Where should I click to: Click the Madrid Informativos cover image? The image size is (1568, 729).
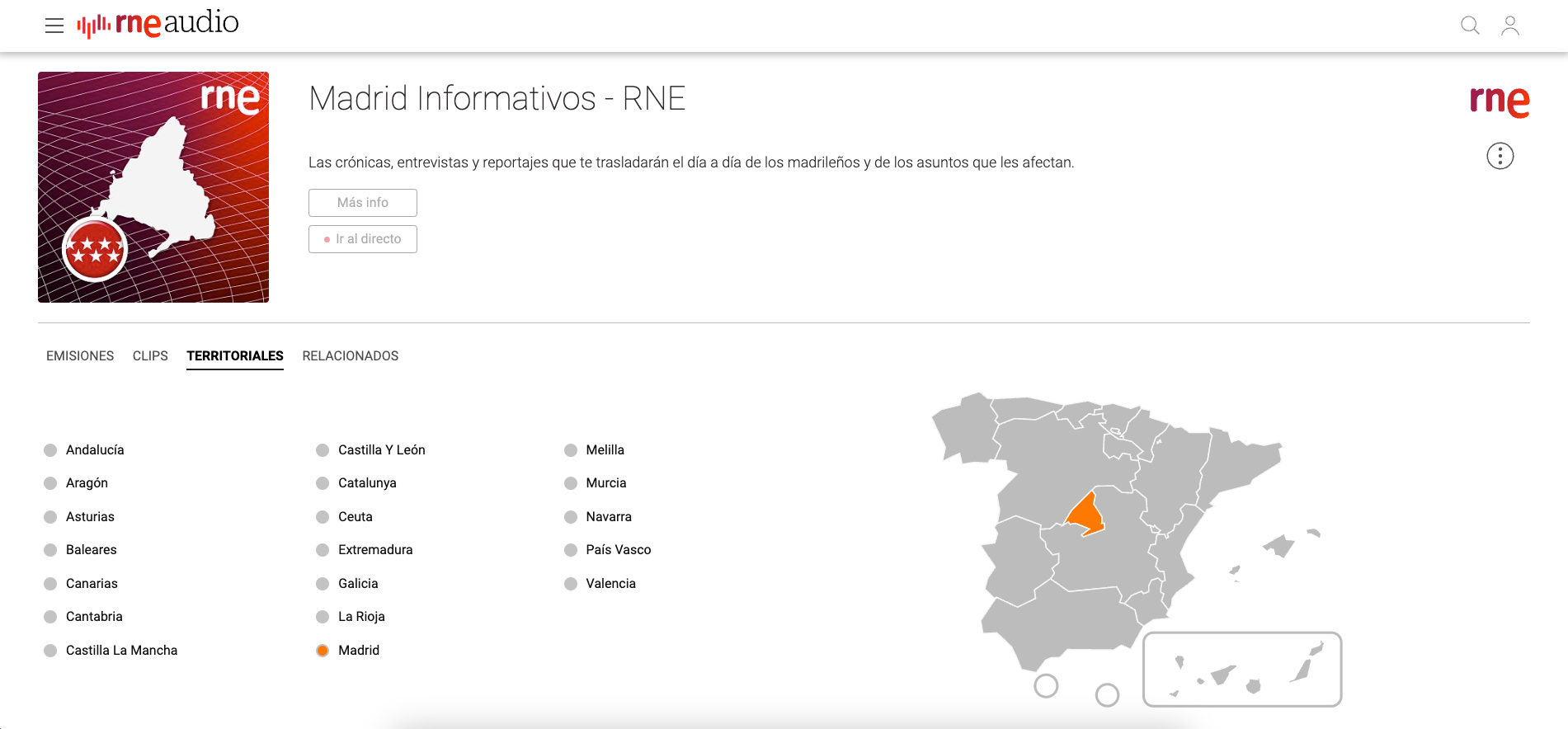[x=153, y=187]
